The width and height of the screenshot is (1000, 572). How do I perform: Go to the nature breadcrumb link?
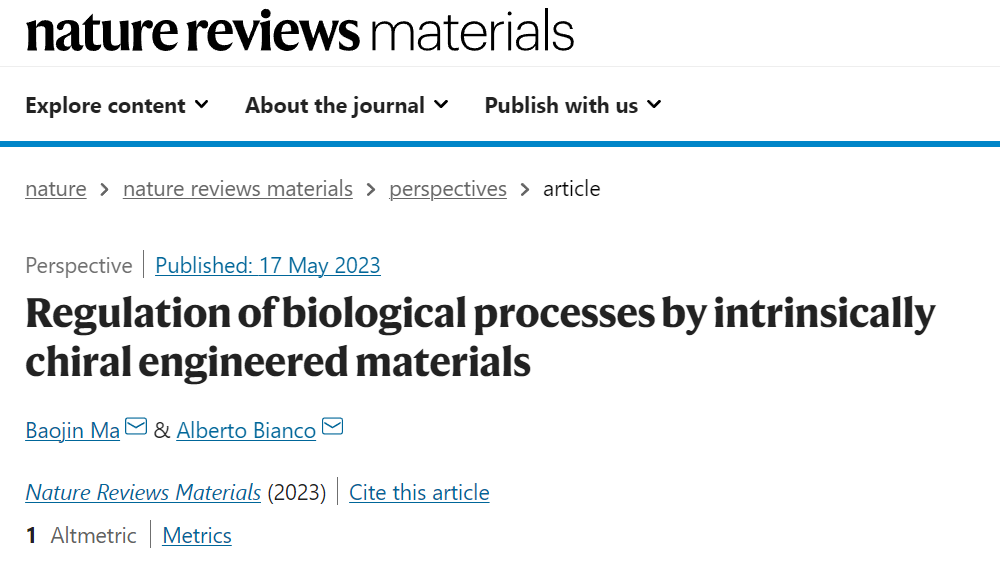pyautogui.click(x=56, y=189)
